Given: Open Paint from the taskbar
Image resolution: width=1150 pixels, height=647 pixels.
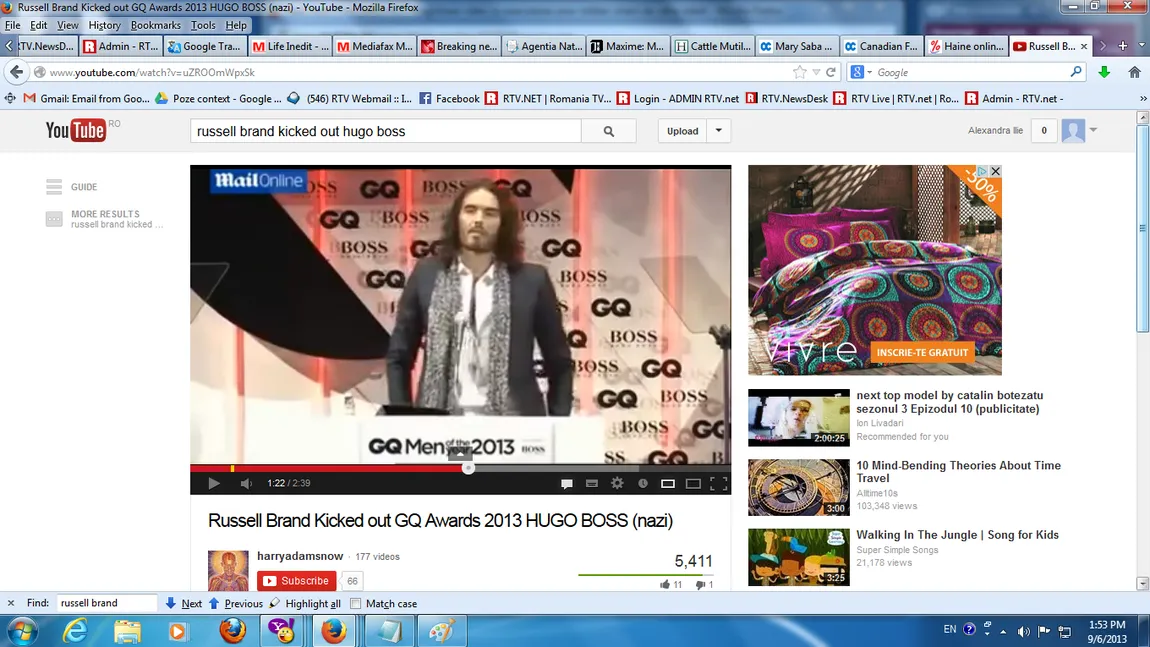Looking at the screenshot, I should (x=441, y=631).
